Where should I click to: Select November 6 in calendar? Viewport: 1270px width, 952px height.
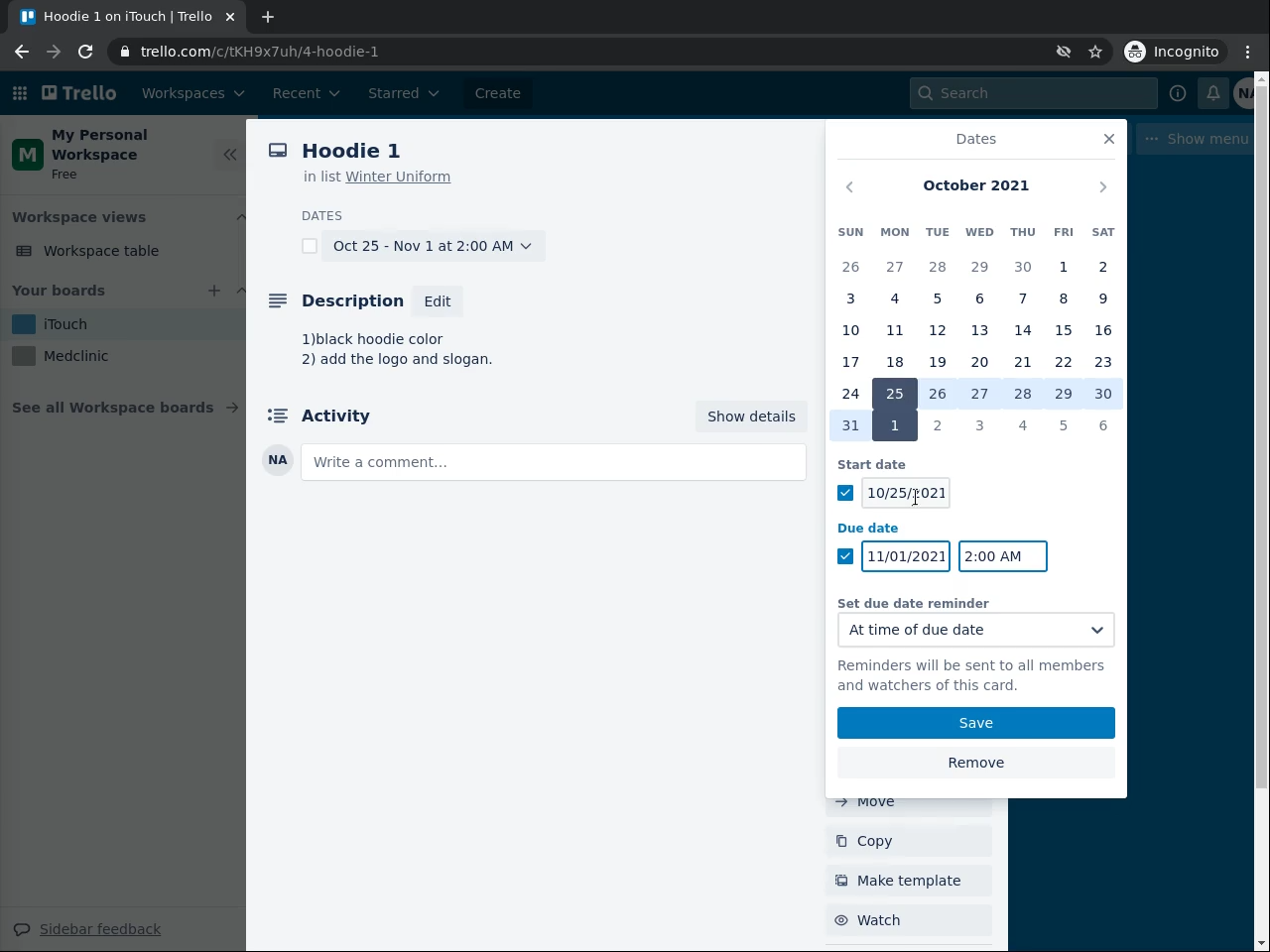(1103, 425)
